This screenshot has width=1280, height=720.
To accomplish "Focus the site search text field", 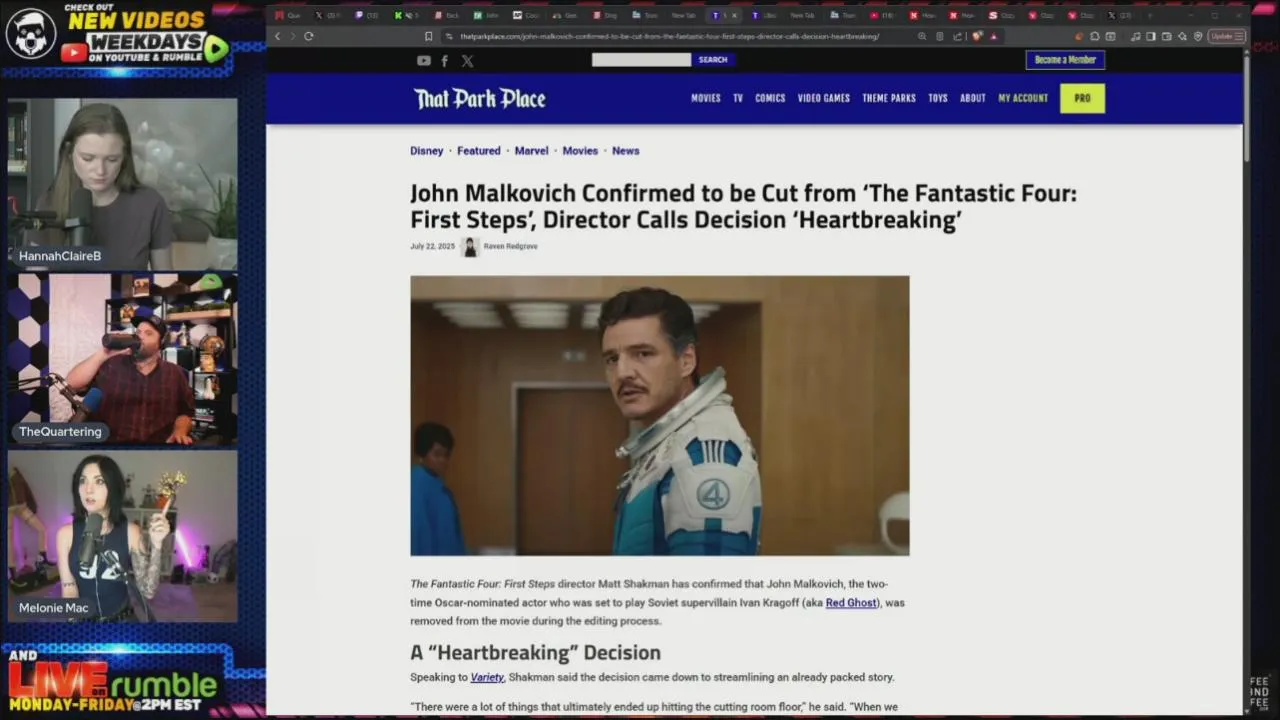I will click(x=641, y=60).
